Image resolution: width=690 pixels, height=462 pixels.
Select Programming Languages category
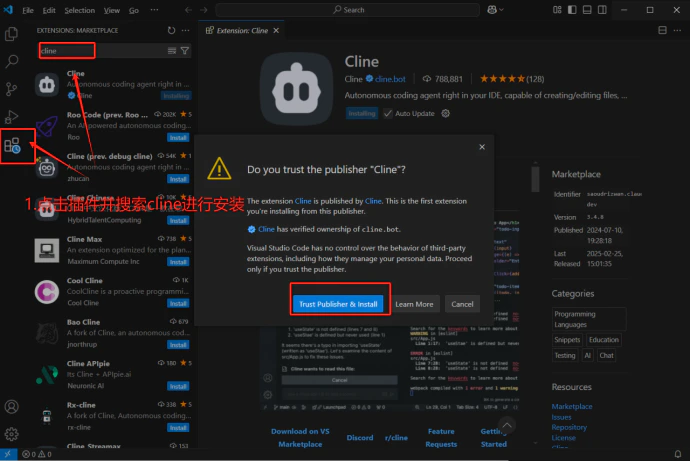click(x=589, y=319)
